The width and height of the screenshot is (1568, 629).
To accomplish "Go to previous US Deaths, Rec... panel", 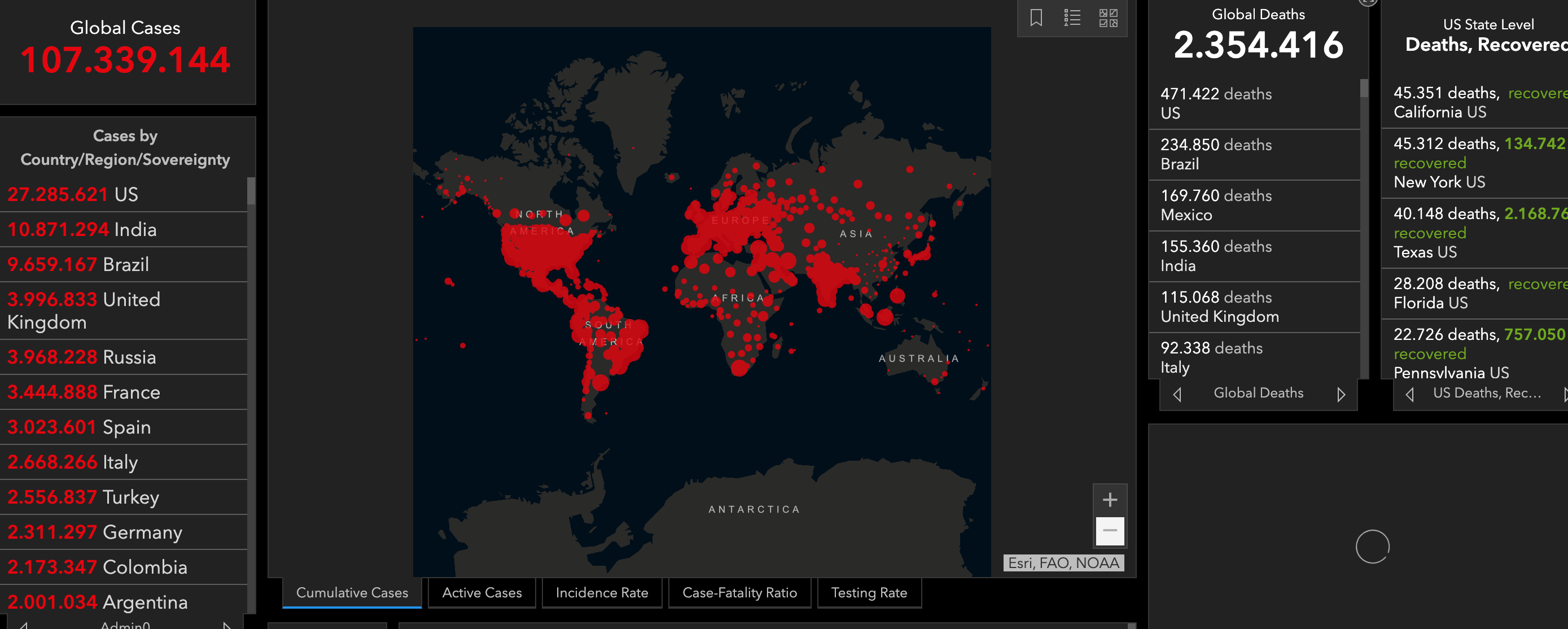I will [1409, 394].
